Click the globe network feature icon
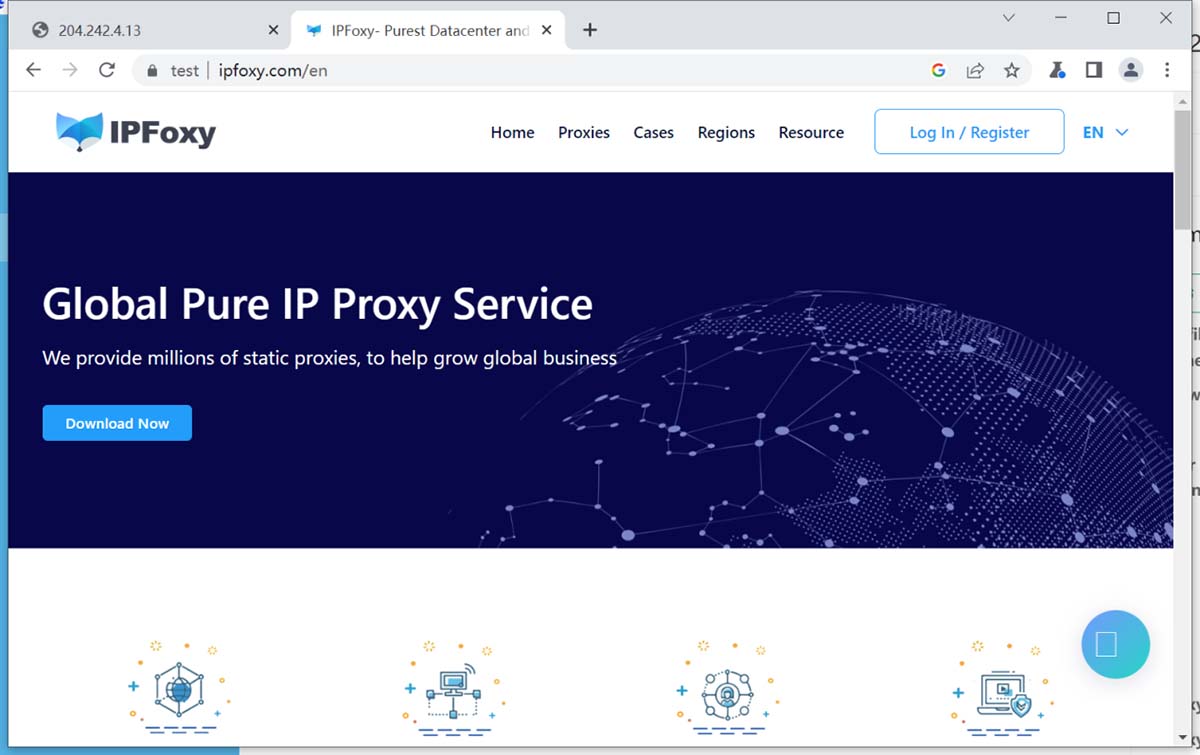The height and width of the screenshot is (755, 1200). pyautogui.click(x=179, y=690)
